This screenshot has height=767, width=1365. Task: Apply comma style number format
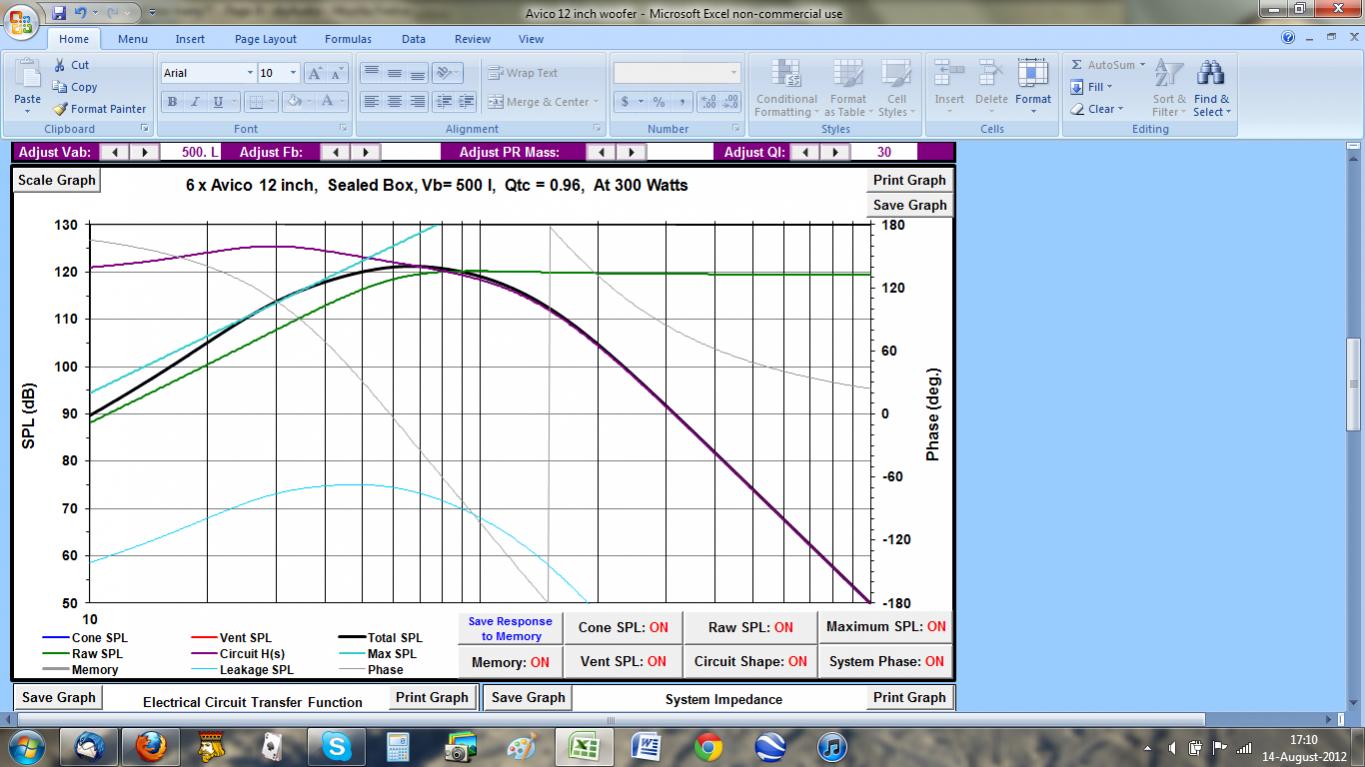tap(682, 102)
